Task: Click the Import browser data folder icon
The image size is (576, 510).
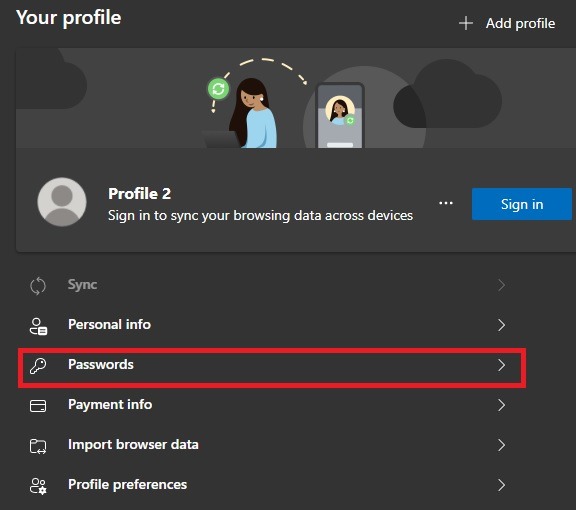Action: [38, 446]
